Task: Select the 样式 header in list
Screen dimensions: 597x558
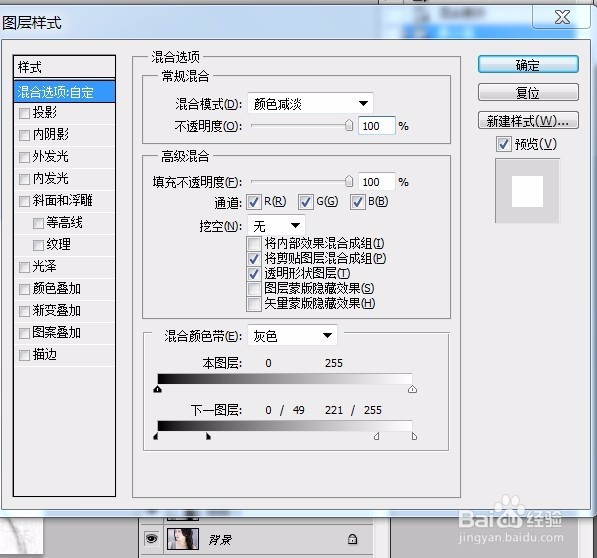Action: point(64,67)
